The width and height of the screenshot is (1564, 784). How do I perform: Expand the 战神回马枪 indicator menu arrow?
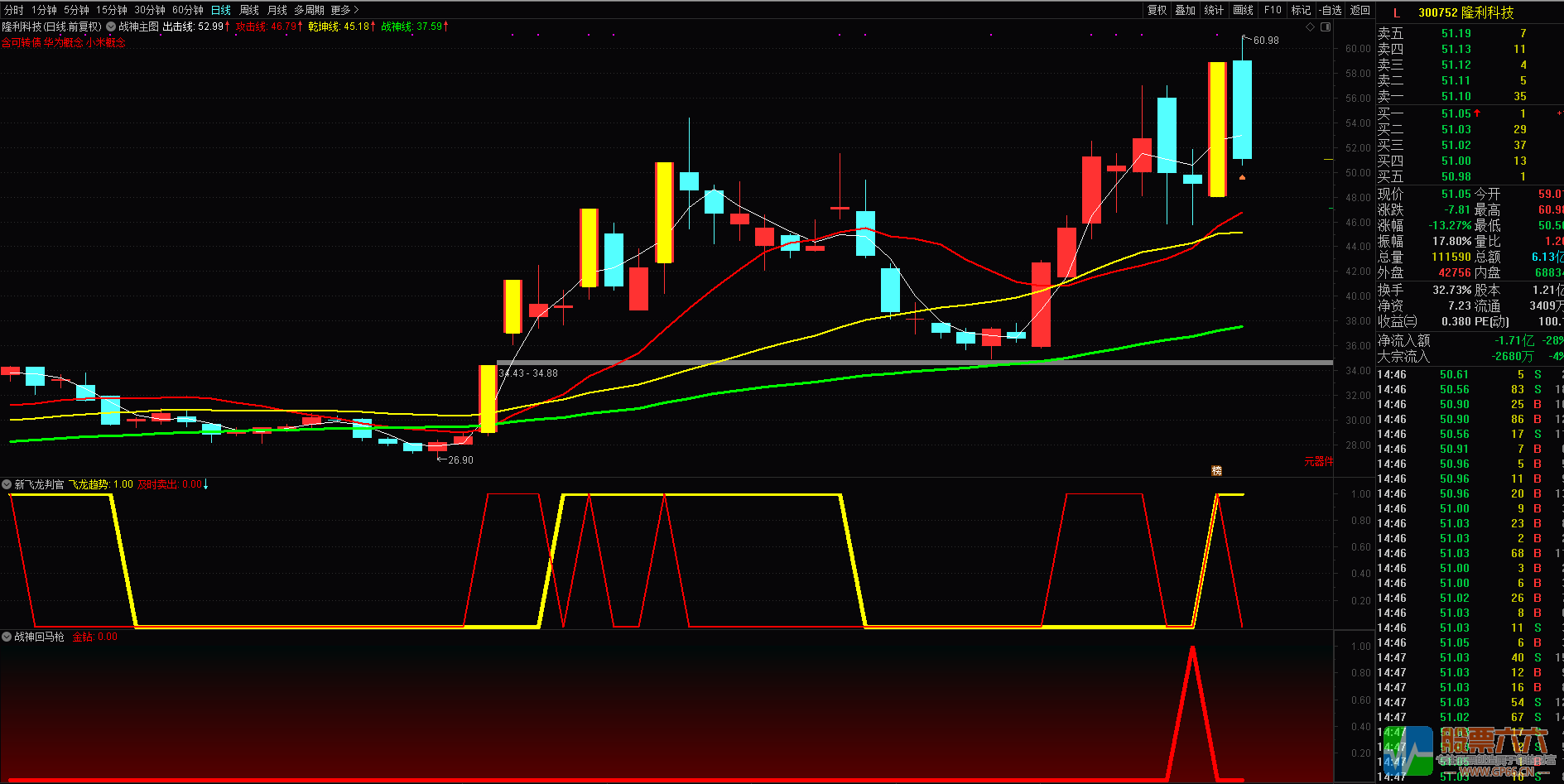point(7,637)
